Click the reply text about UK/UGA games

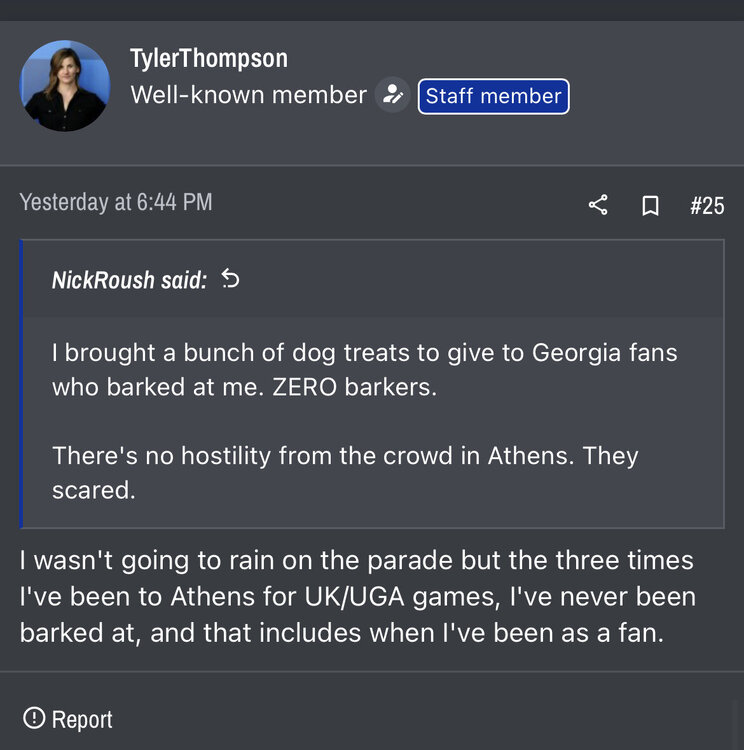[x=356, y=596]
